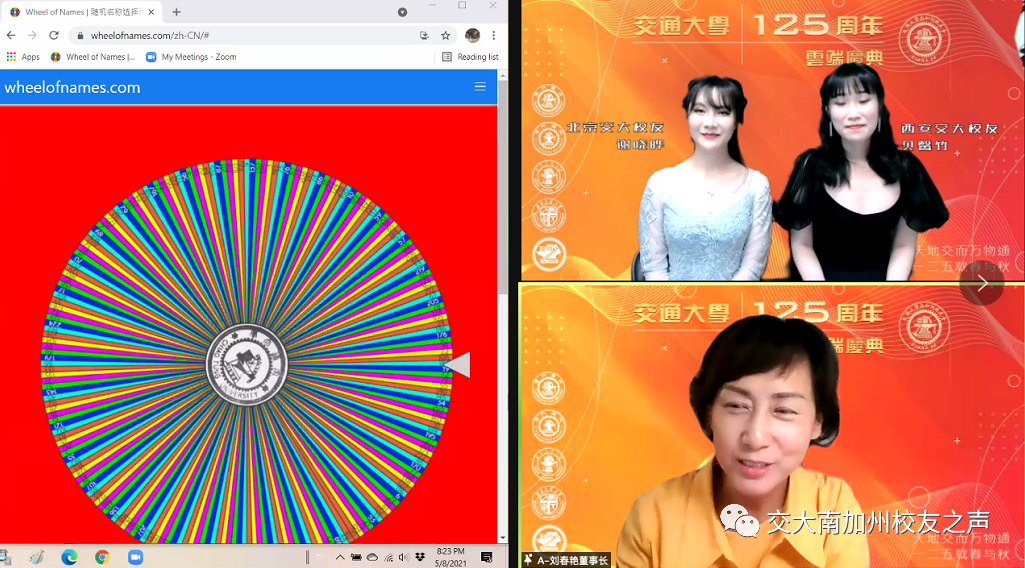
Task: Spin the wheel by clicking its center logo
Action: pyautogui.click(x=246, y=365)
